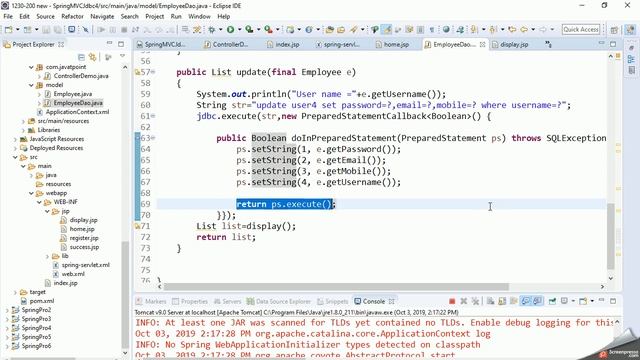Image resolution: width=640 pixels, height=360 pixels.
Task: Open the Data Source Explorer tab
Action: (x=279, y=301)
